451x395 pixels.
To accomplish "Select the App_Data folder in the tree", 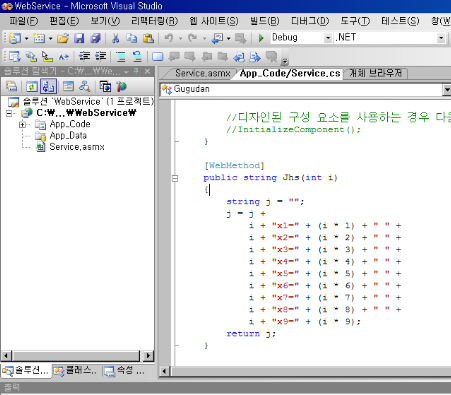I will pyautogui.click(x=68, y=136).
